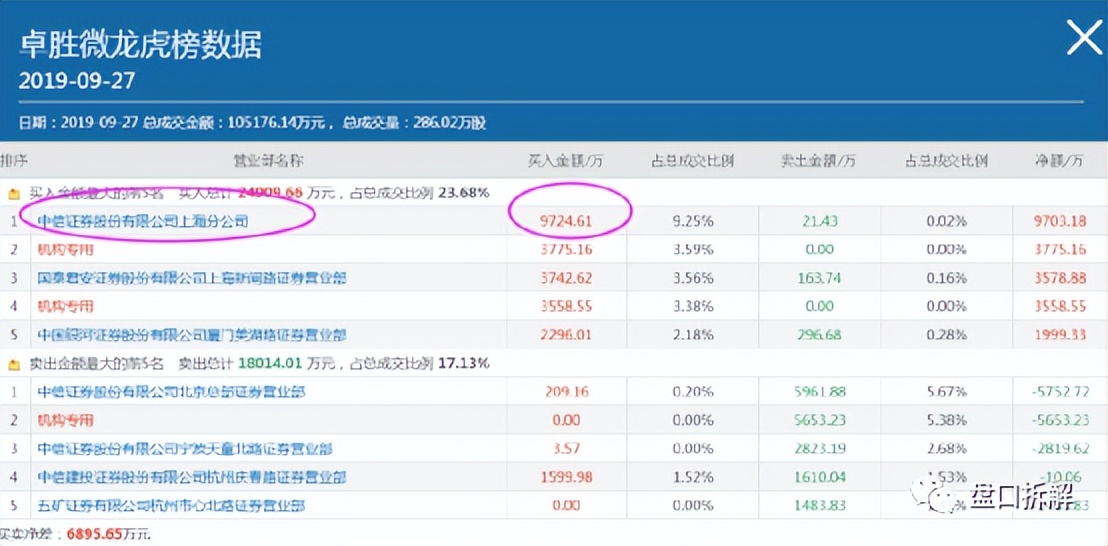Select the -5752.72 net amount cell
The height and width of the screenshot is (546, 1108).
point(1059,392)
